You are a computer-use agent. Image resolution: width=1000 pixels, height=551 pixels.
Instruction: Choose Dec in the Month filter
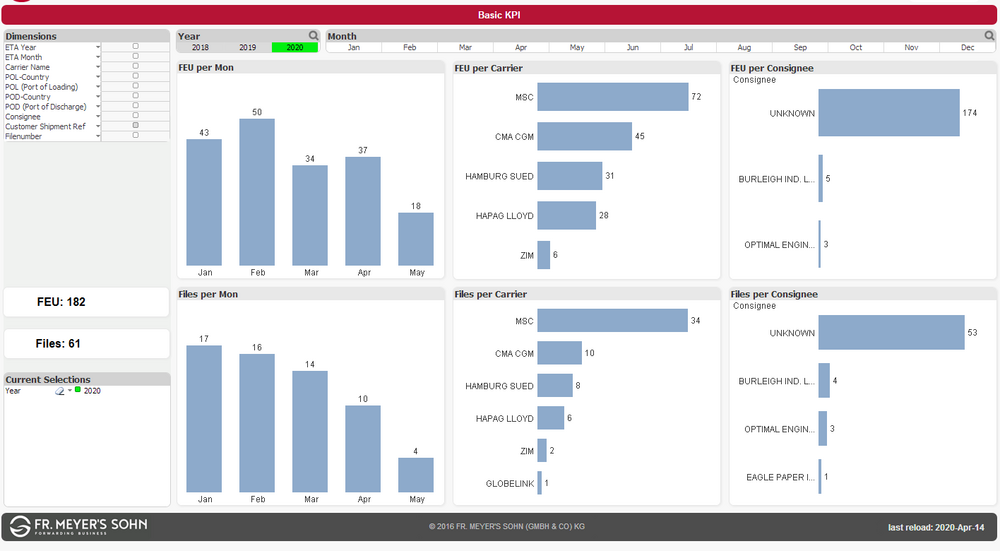click(967, 47)
